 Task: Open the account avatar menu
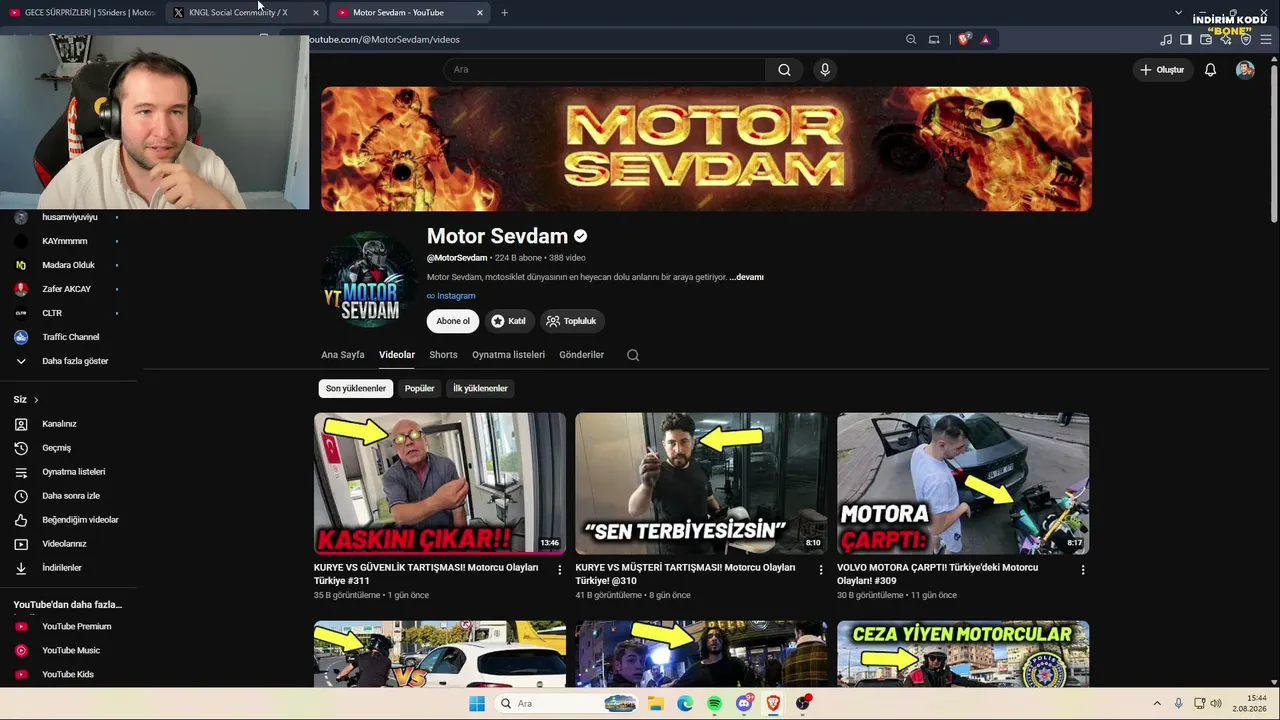click(x=1245, y=70)
